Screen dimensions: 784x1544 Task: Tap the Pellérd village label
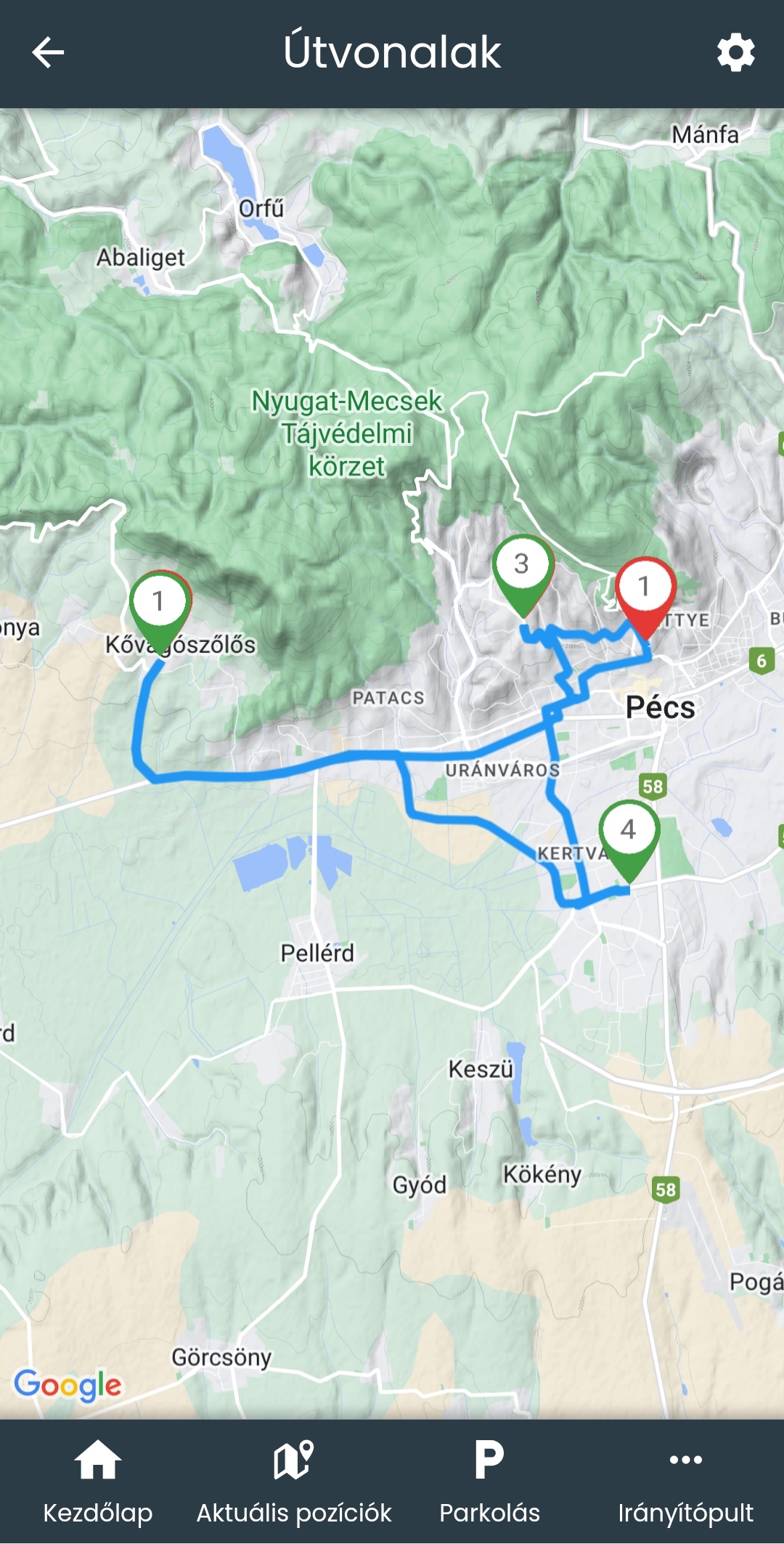point(317,953)
